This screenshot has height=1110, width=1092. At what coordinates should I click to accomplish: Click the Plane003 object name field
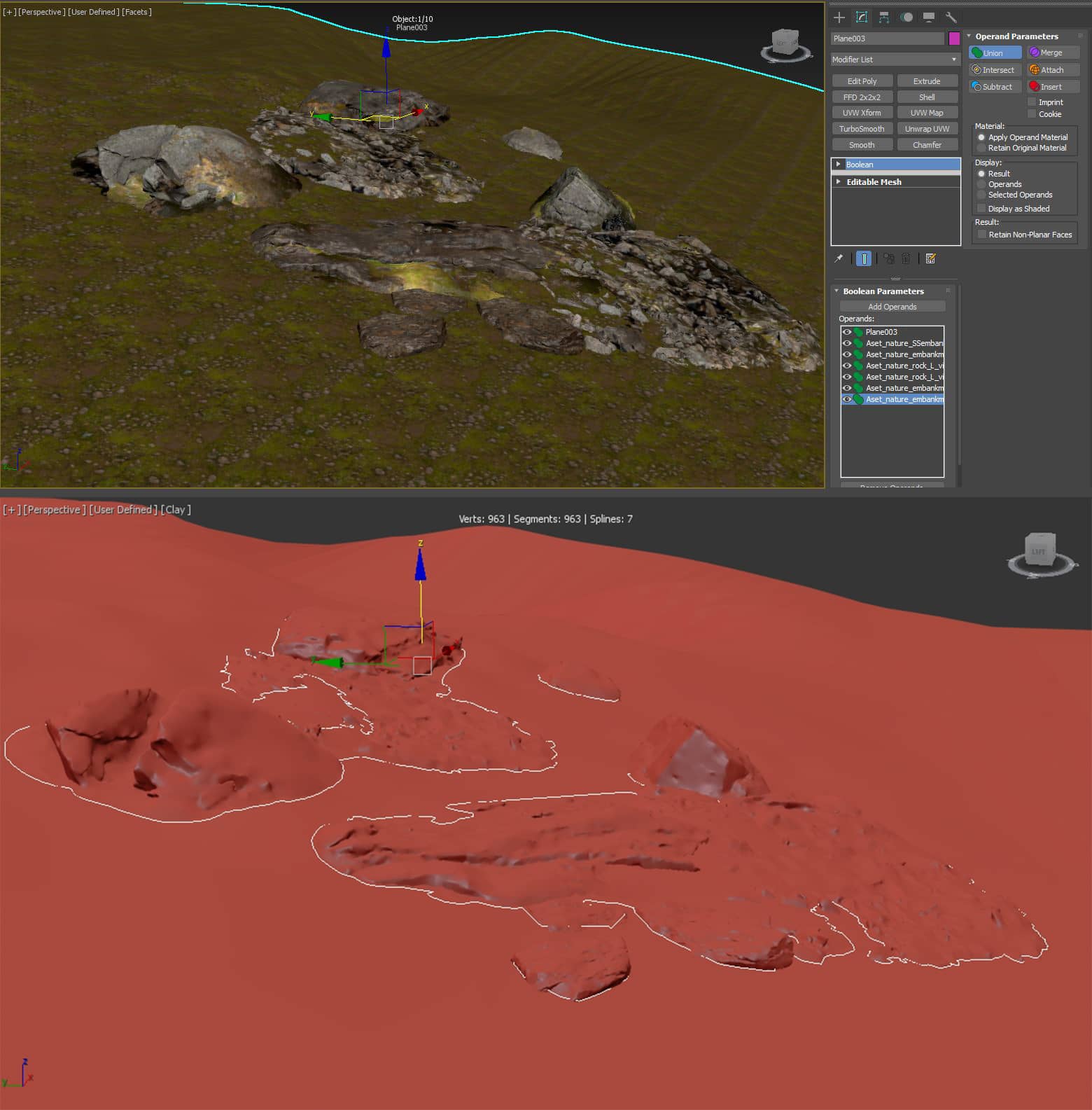pyautogui.click(x=887, y=39)
